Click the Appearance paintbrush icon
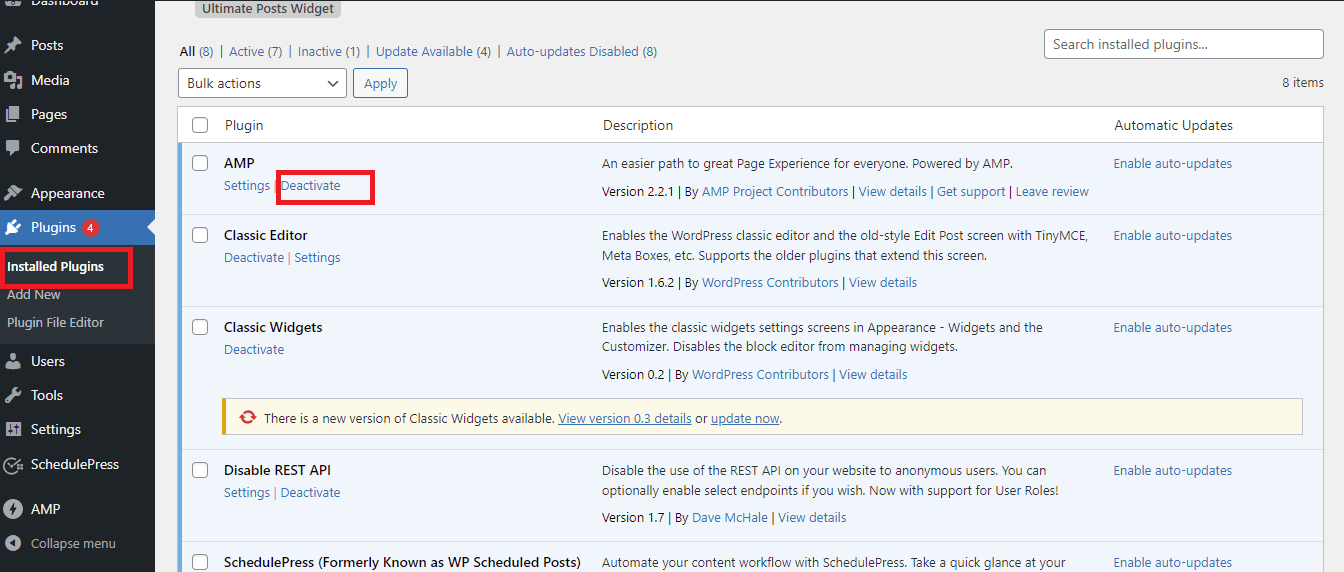This screenshot has height=572, width=1344. [x=13, y=193]
